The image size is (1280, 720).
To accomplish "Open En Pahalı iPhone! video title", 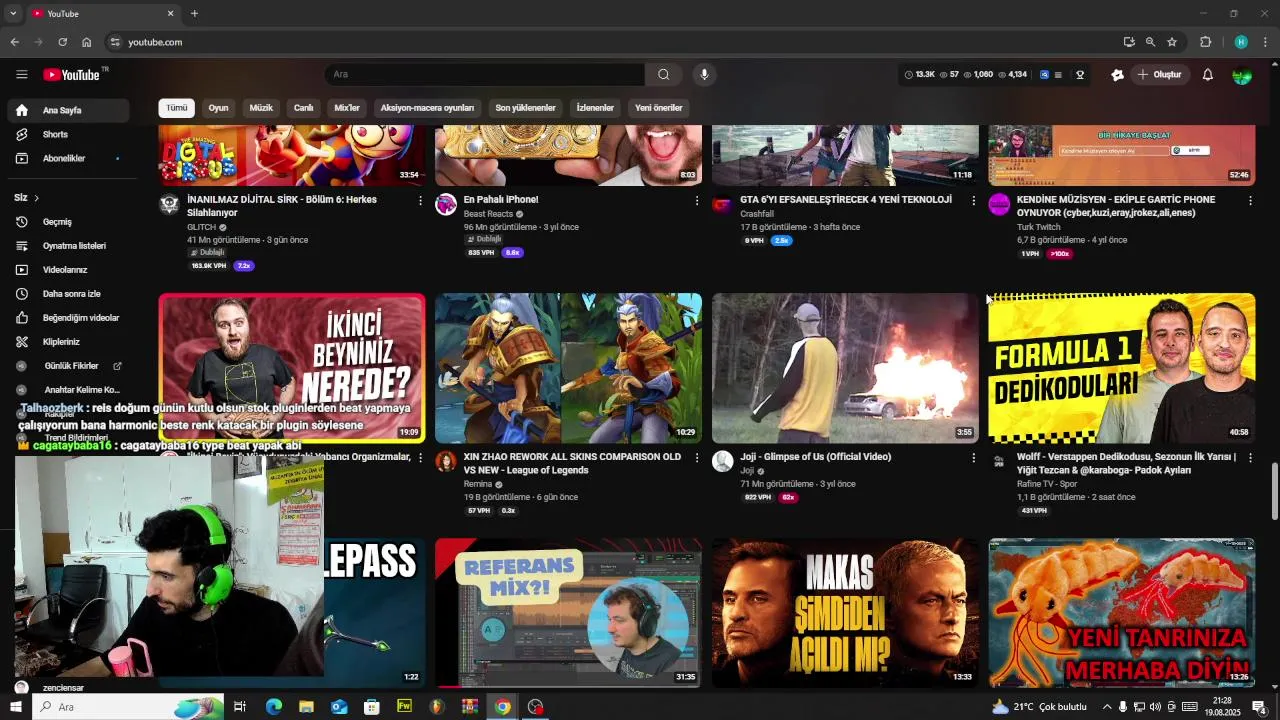I will [x=501, y=200].
